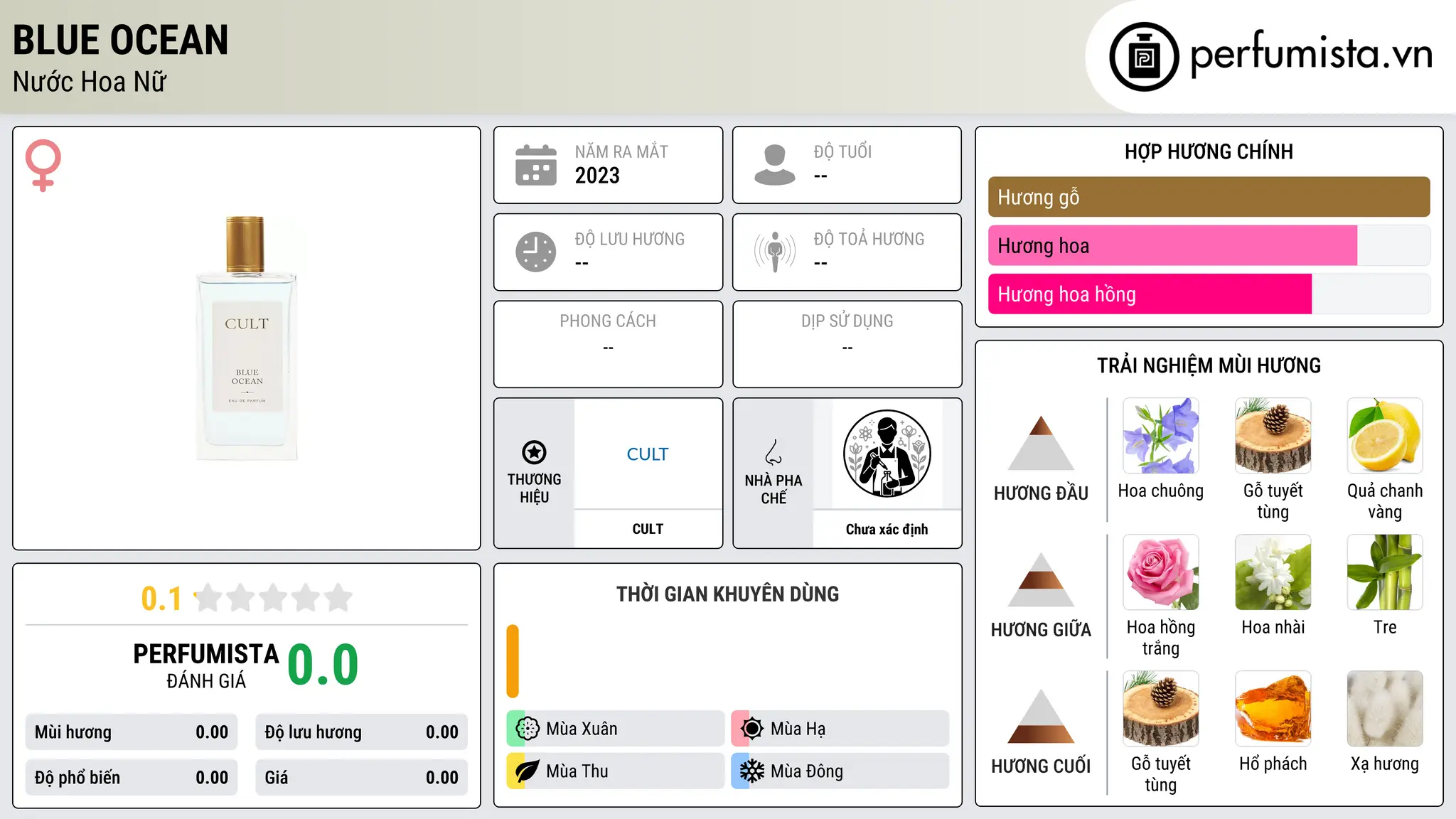The width and height of the screenshot is (1456, 819).
Task: Open the blue CULT brand logo
Action: click(648, 454)
